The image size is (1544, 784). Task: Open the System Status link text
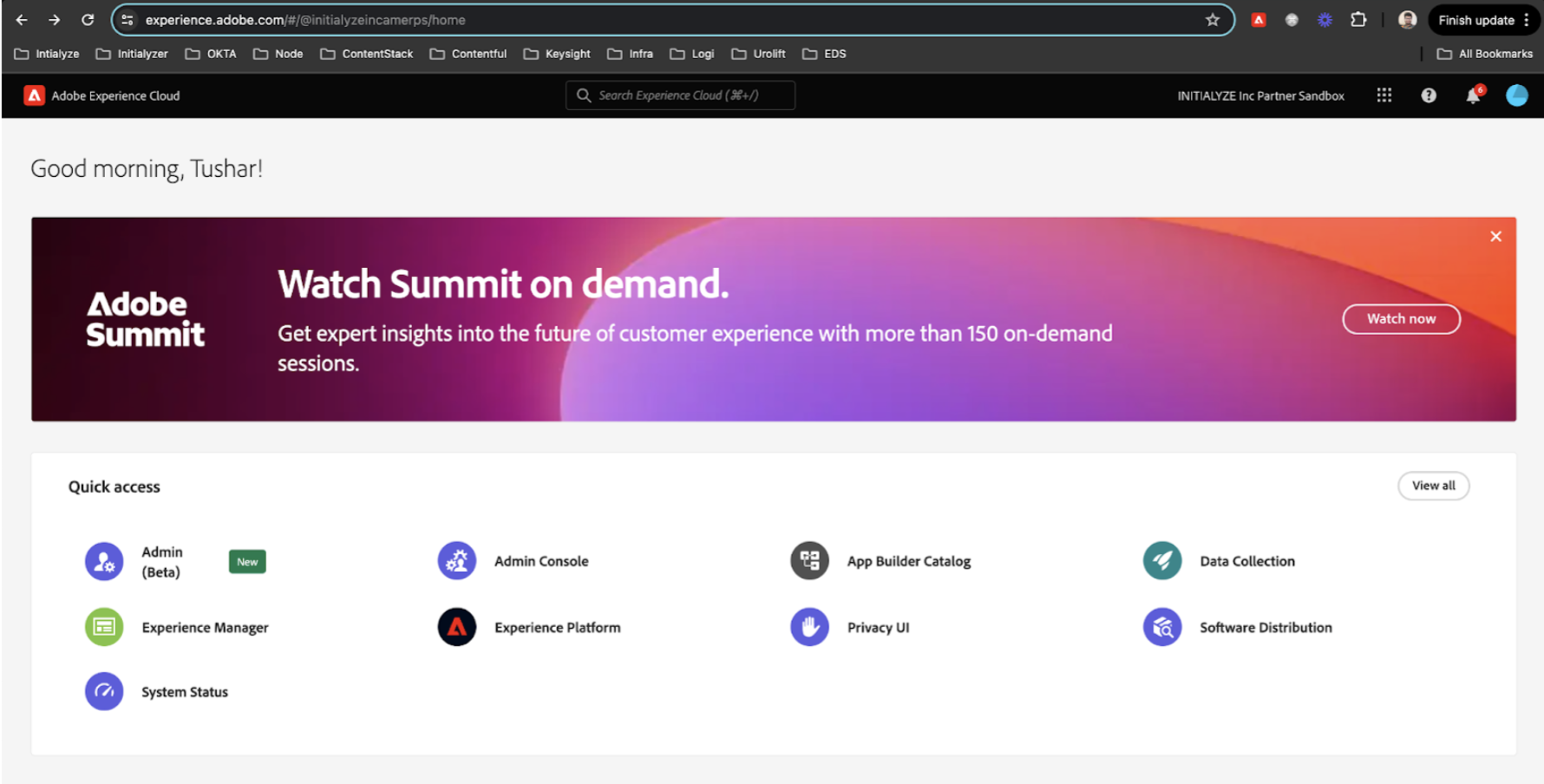tap(185, 692)
